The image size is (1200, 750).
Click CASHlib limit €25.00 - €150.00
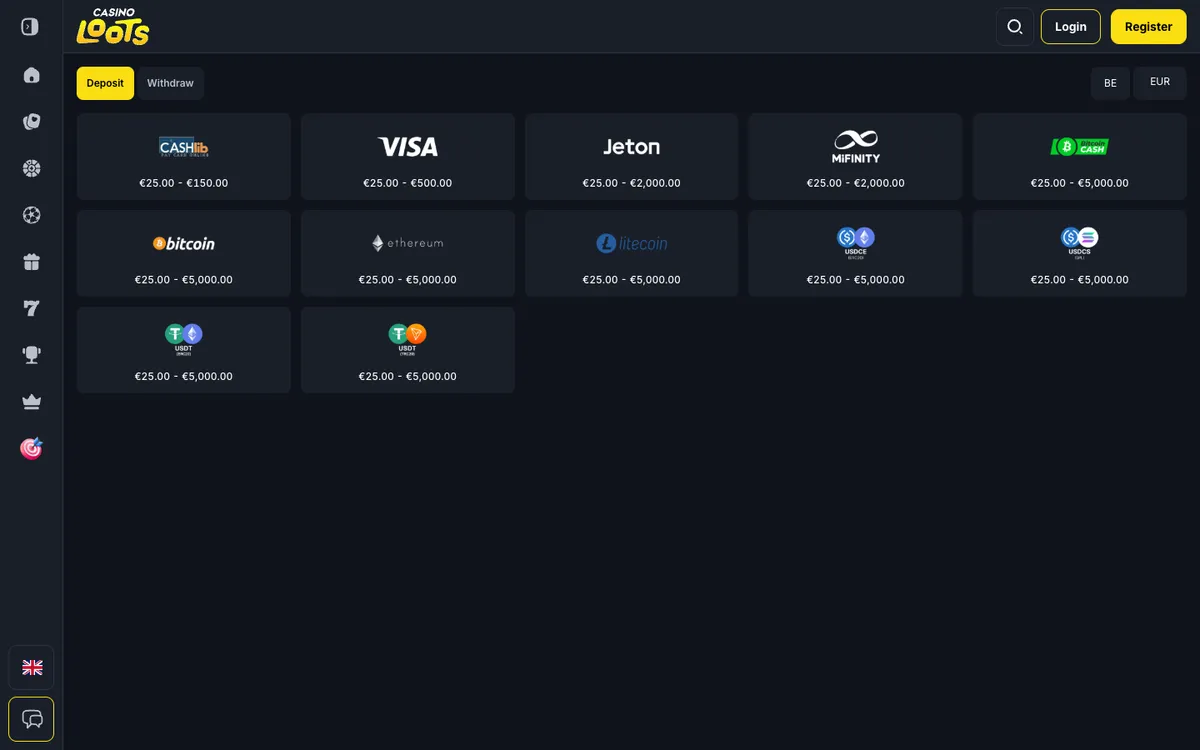point(184,183)
